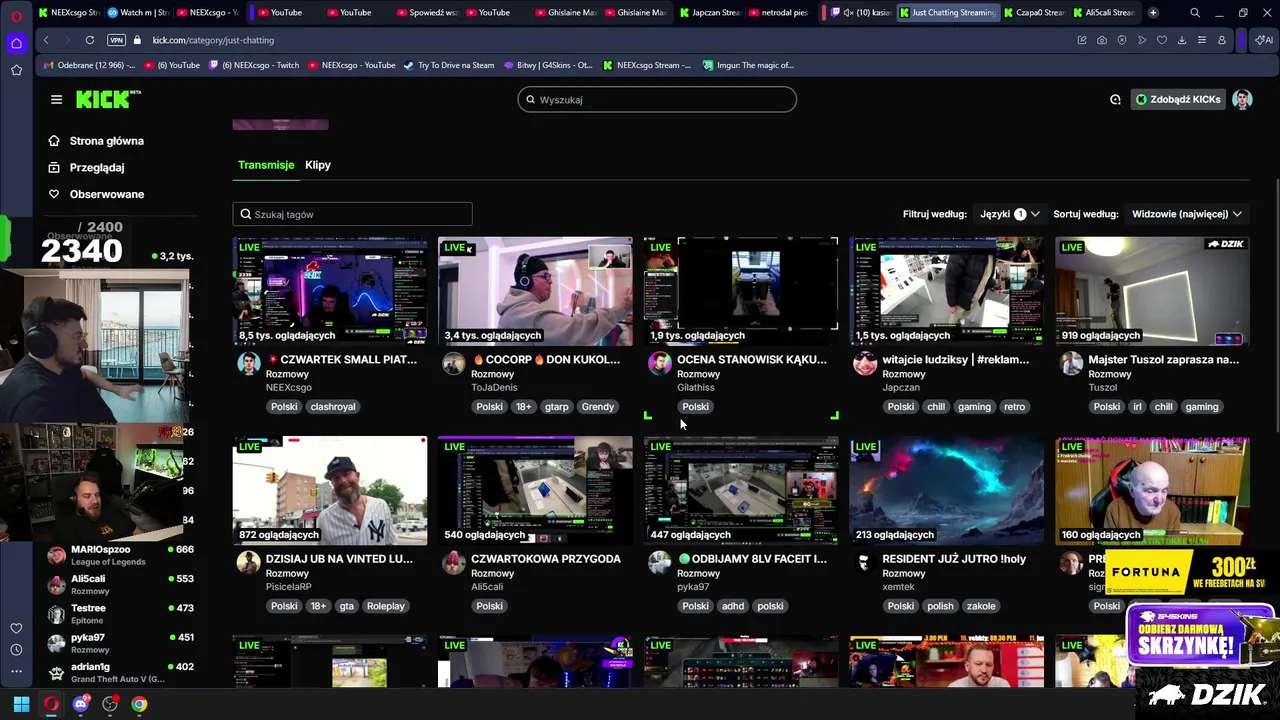This screenshot has height=720, width=1280.
Task: Open the Opera main menu
Action: pos(16,16)
